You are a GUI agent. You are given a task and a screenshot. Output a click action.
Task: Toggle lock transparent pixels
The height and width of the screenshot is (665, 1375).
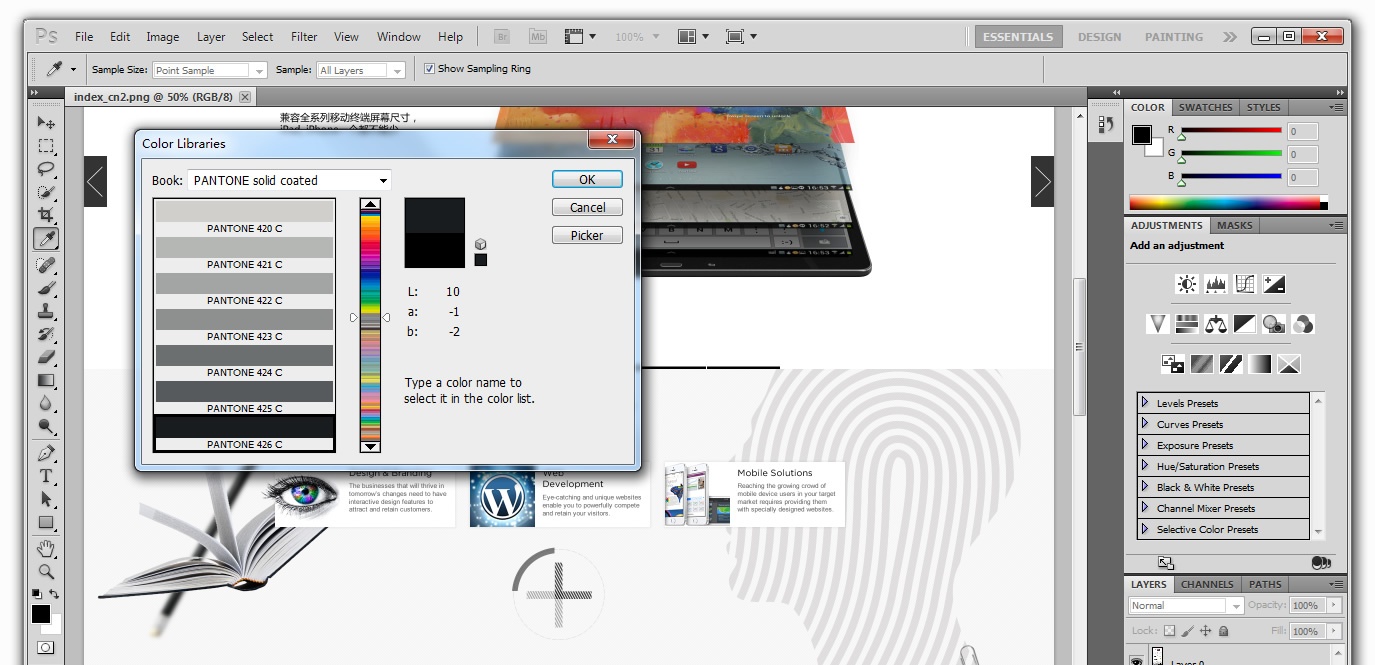[x=1169, y=631]
